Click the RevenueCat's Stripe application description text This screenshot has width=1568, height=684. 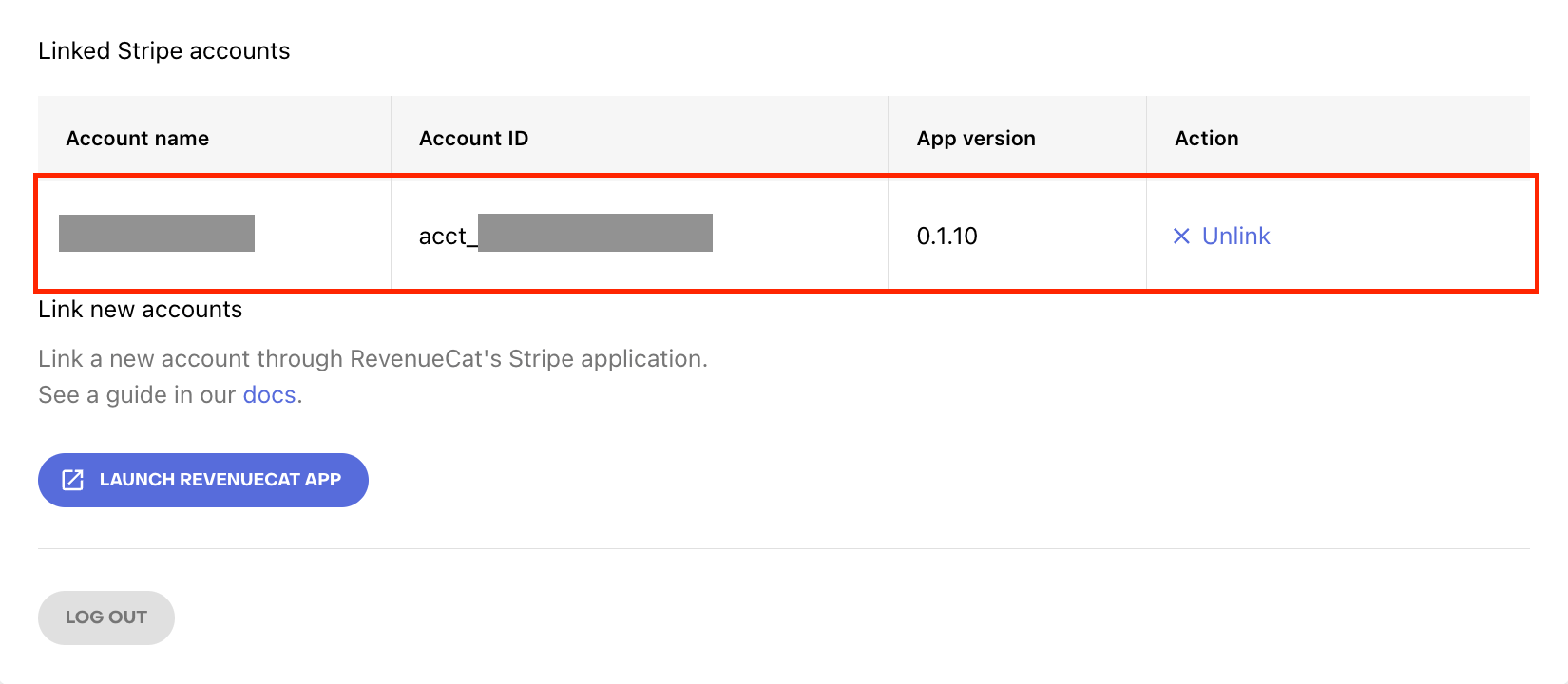[x=373, y=359]
